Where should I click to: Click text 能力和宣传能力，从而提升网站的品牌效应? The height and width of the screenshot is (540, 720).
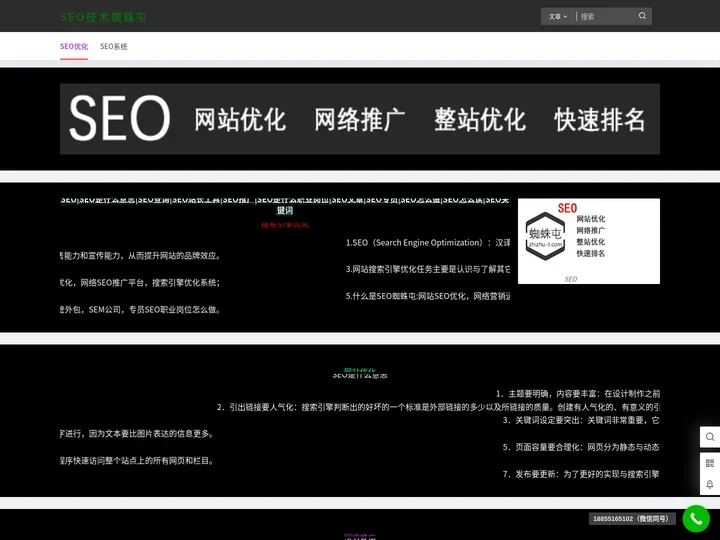[141, 256]
